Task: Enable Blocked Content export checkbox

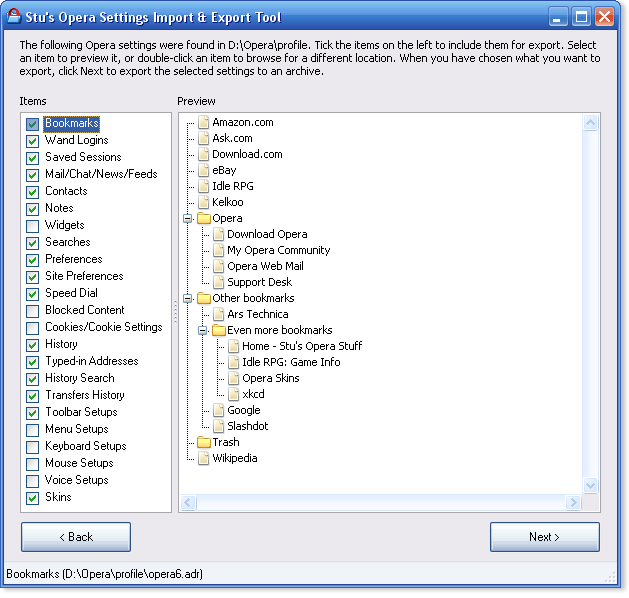Action: pos(32,311)
